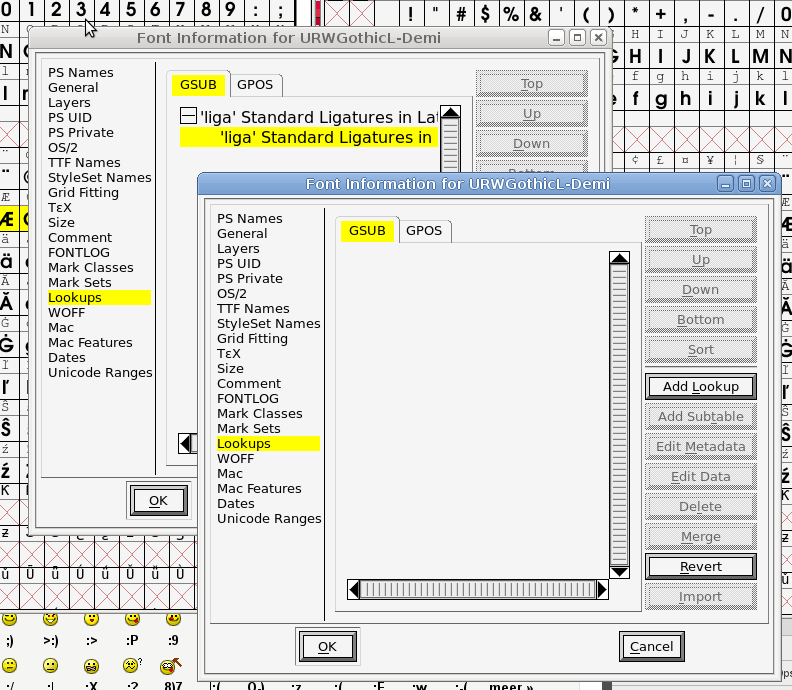
Task: Open PS Names section in front window
Action: click(x=250, y=219)
